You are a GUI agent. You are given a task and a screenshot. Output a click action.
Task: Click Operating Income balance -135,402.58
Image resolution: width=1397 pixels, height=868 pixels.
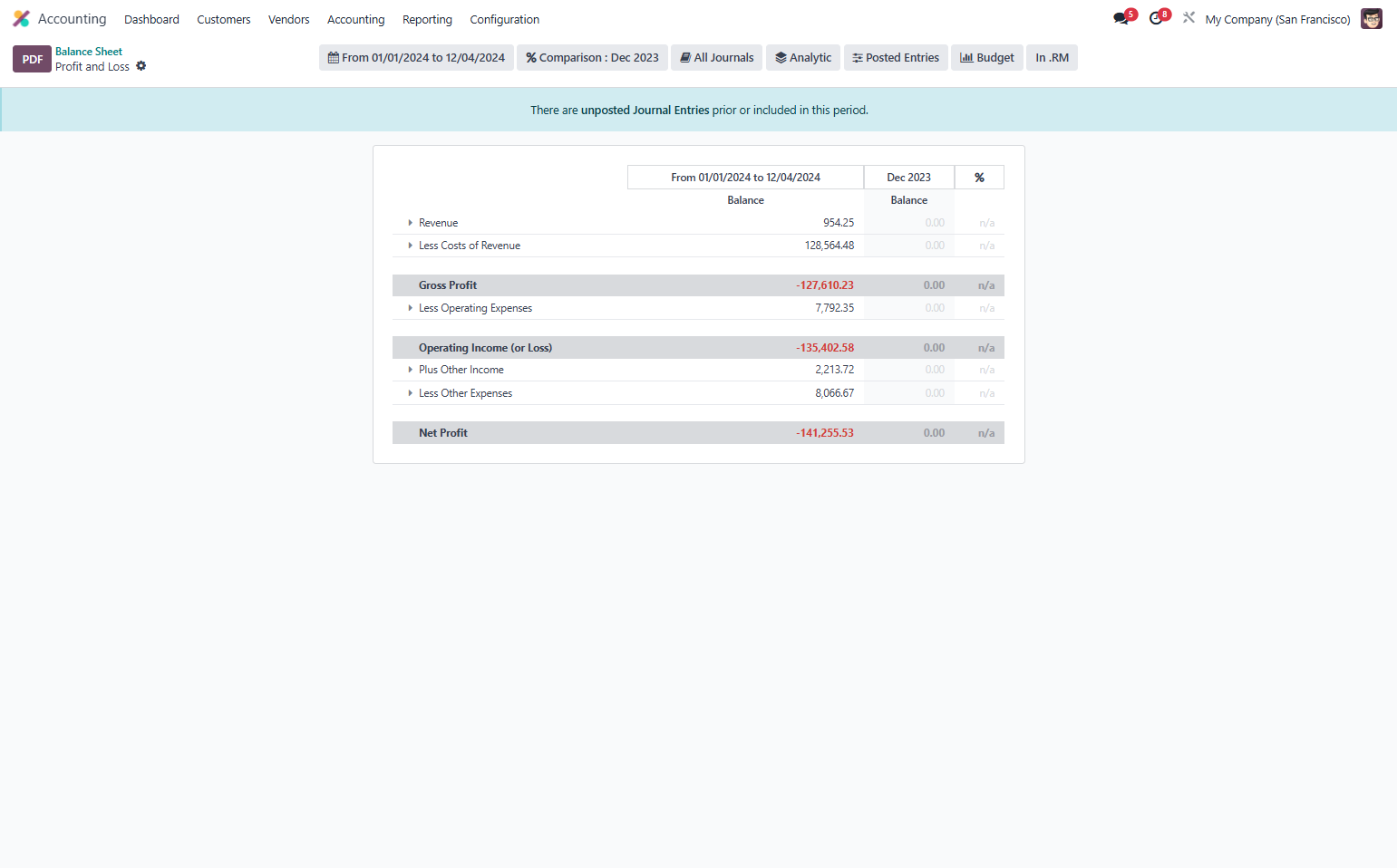[x=825, y=348]
